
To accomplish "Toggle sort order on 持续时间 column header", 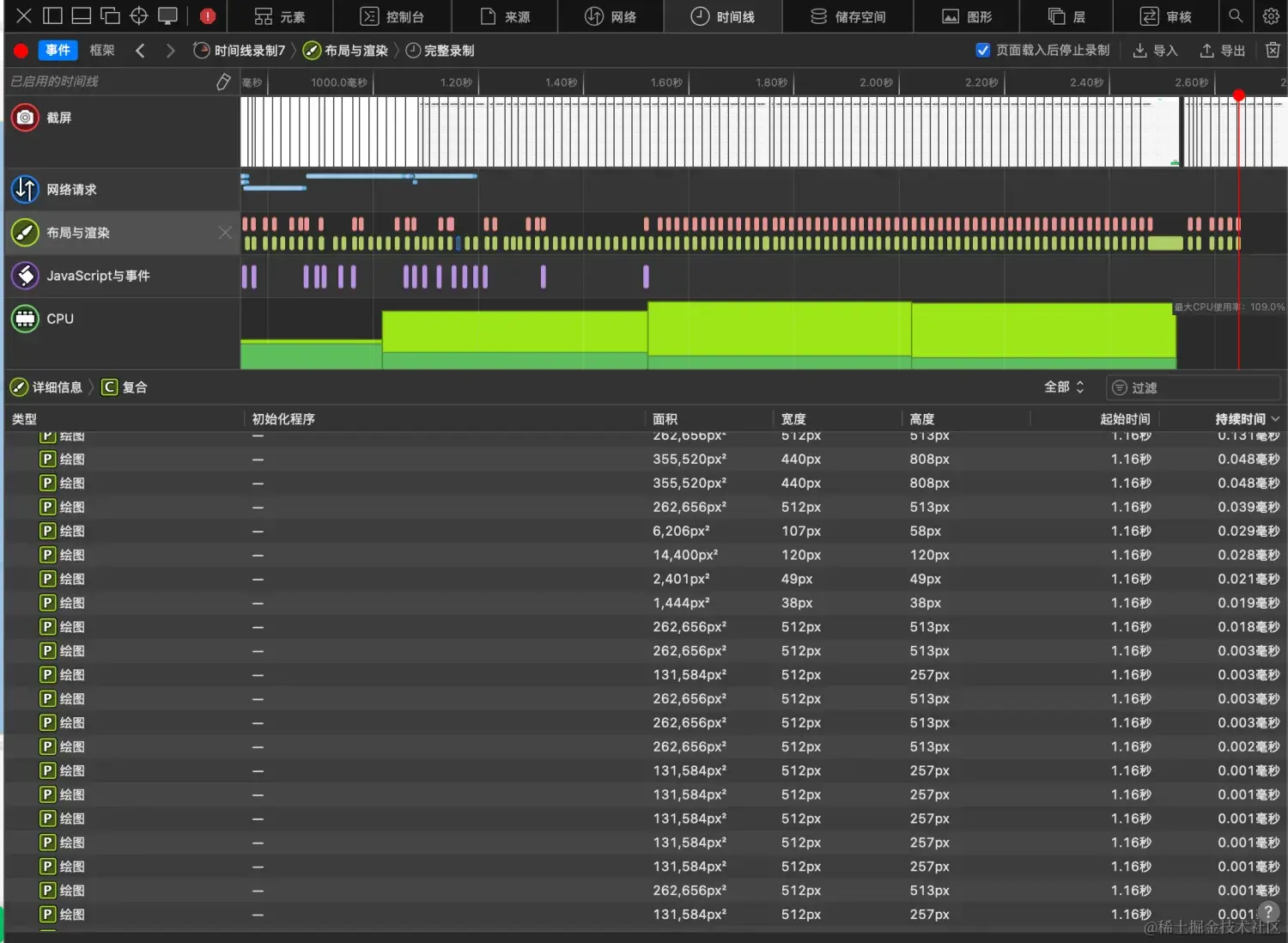I will click(x=1224, y=419).
